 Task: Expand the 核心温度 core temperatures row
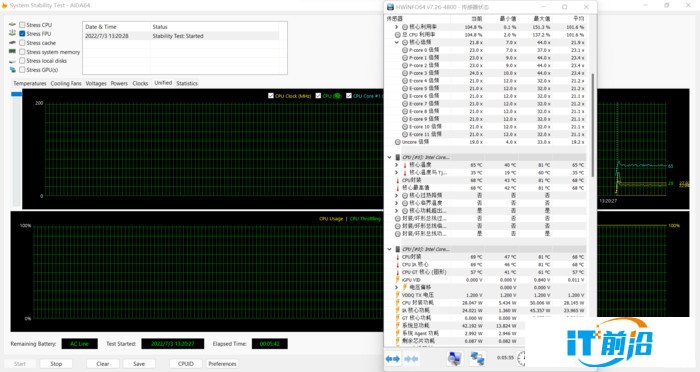point(396,165)
